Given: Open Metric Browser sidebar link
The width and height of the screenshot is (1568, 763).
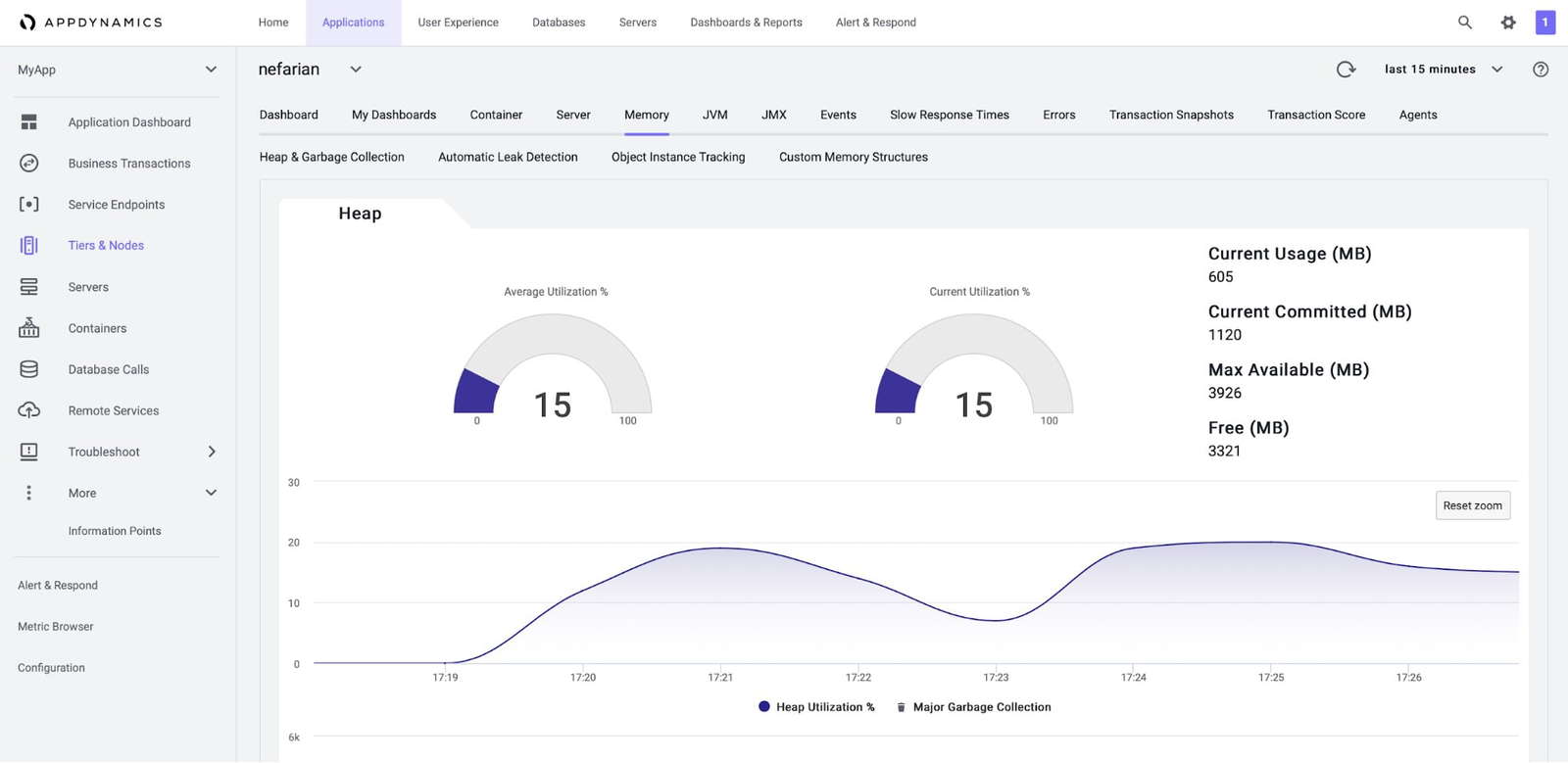Looking at the screenshot, I should click(56, 627).
